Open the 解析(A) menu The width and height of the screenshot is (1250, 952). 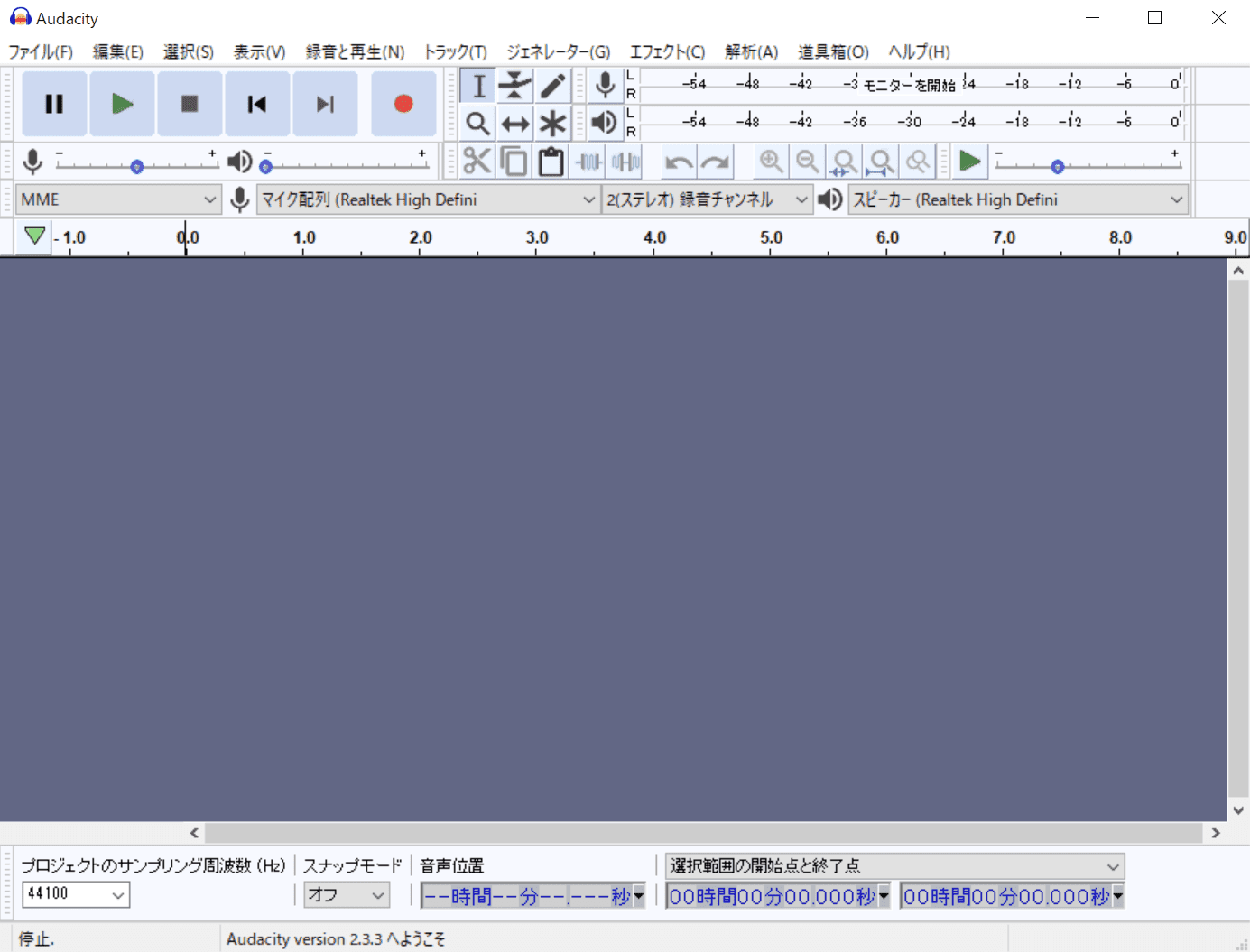pos(752,52)
